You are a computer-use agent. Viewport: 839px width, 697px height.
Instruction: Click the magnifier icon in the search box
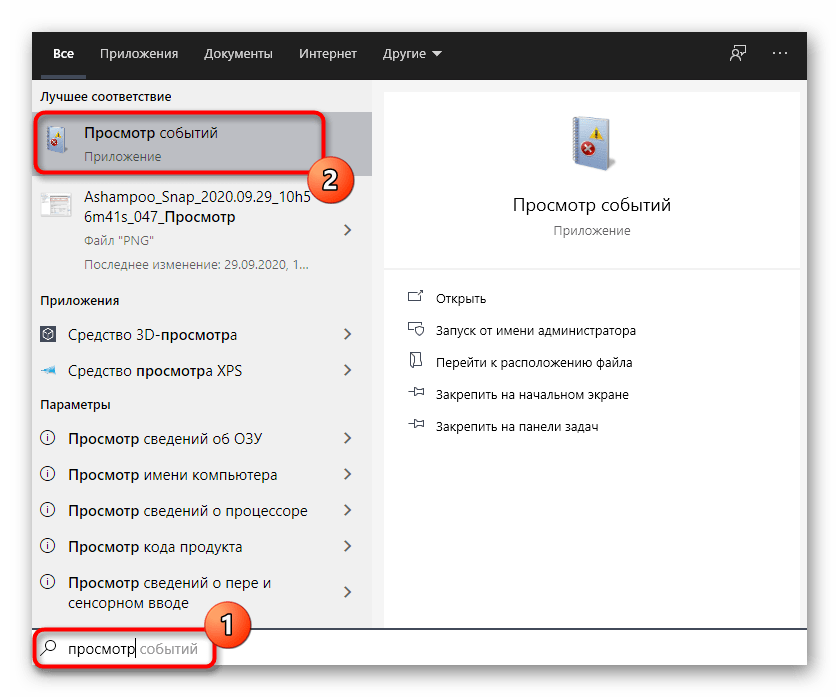point(47,648)
